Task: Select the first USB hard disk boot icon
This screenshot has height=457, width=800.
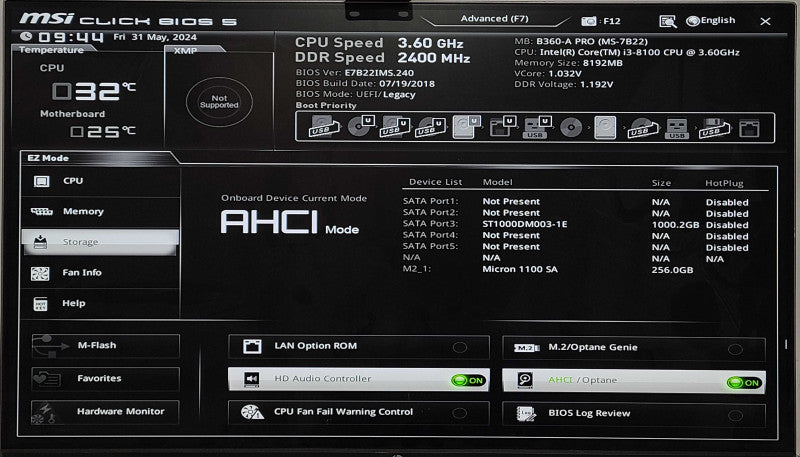Action: [326, 127]
